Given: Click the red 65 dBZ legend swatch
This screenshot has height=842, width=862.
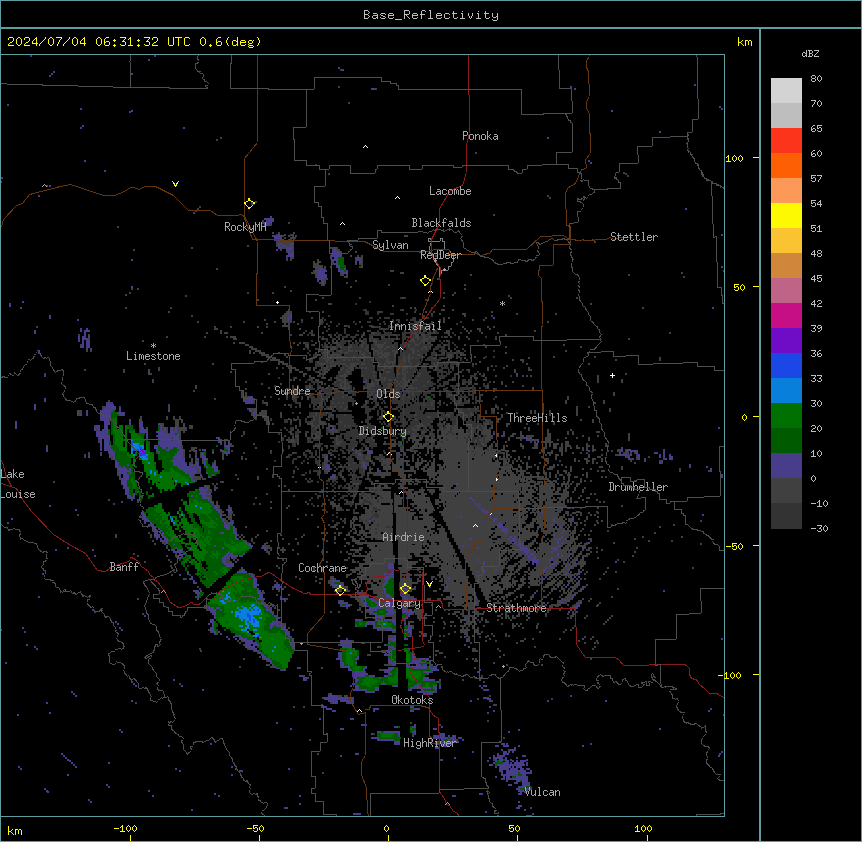Looking at the screenshot, I should 786,141.
